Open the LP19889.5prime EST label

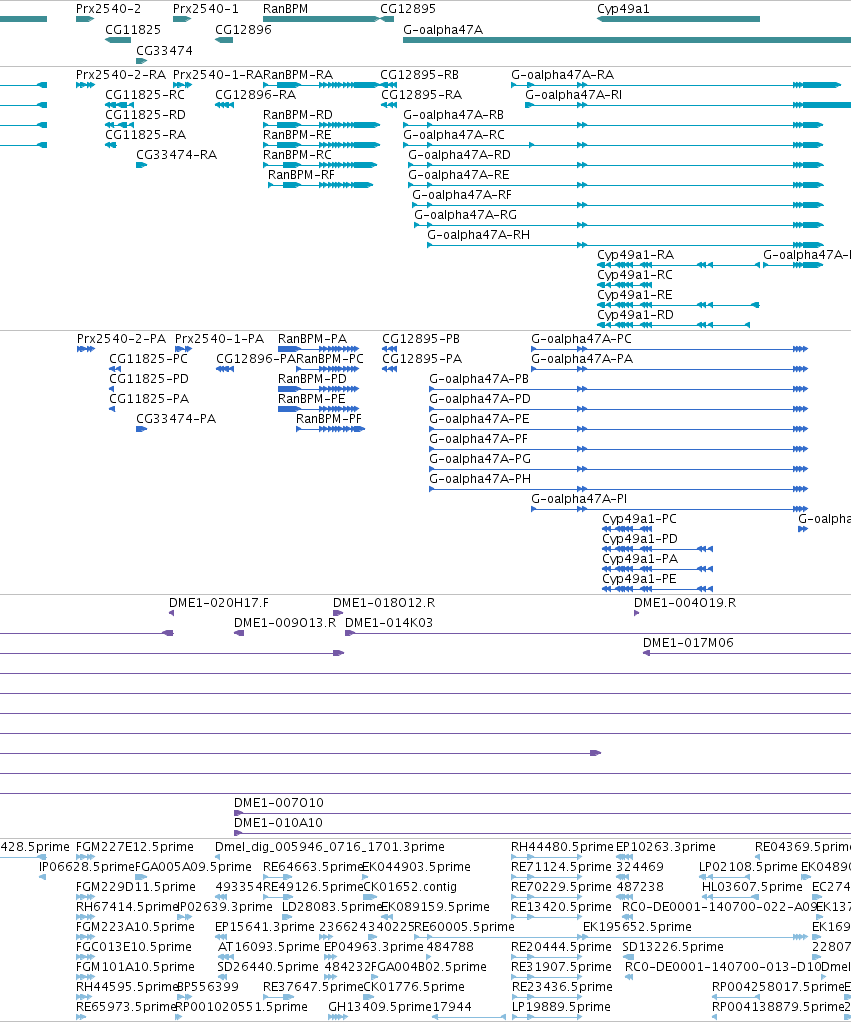pos(562,1007)
